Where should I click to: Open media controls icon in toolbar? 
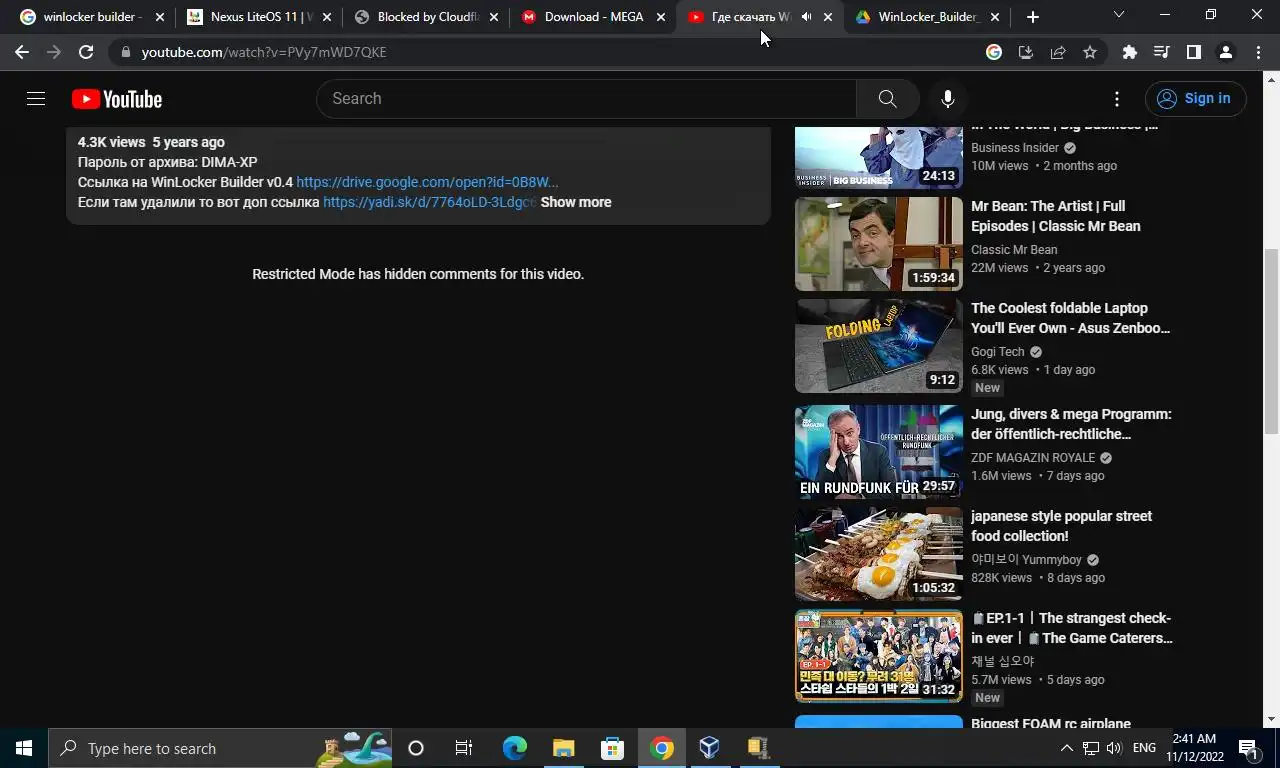click(x=1162, y=52)
